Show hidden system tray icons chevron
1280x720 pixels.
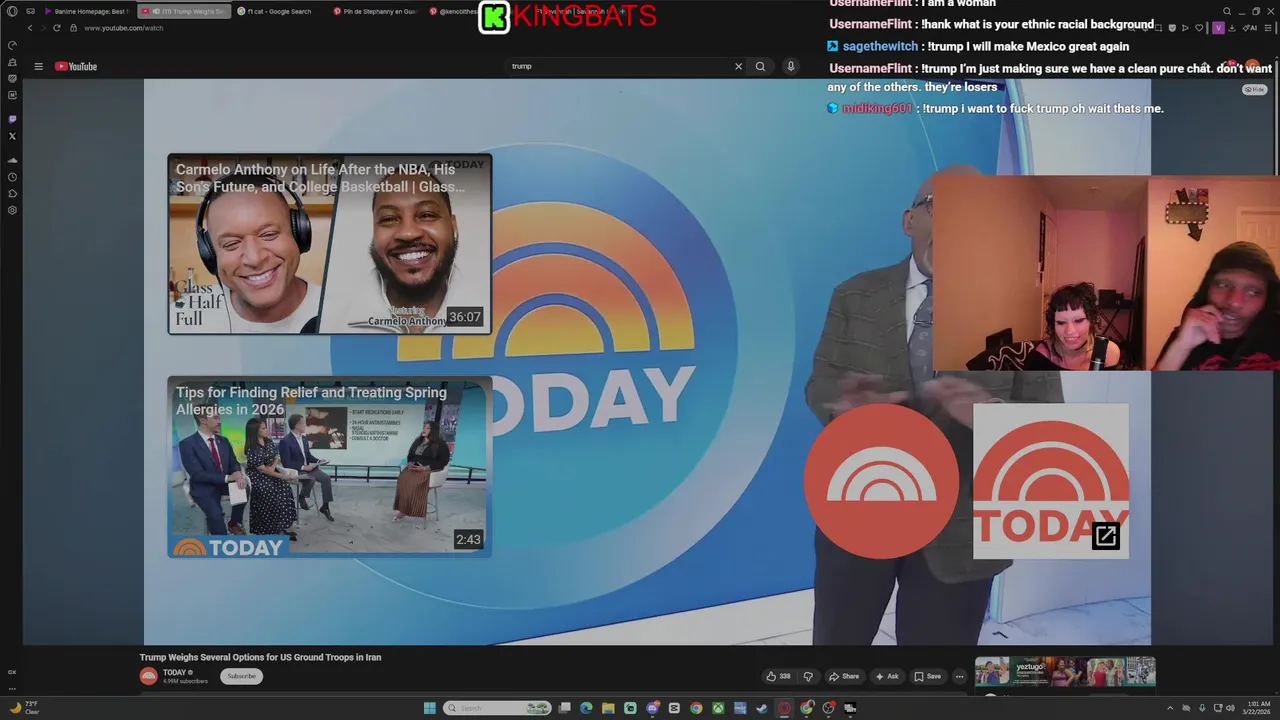coord(1169,708)
